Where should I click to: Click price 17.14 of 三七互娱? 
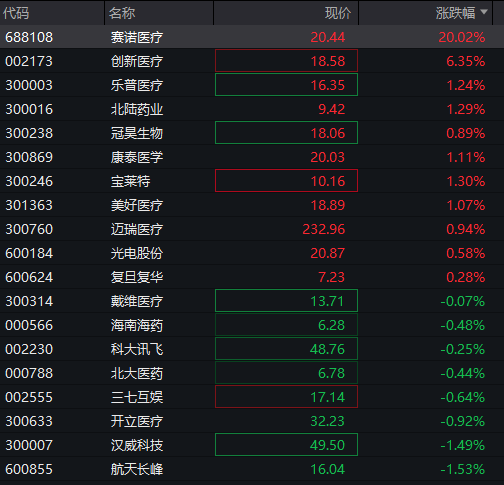click(x=328, y=397)
